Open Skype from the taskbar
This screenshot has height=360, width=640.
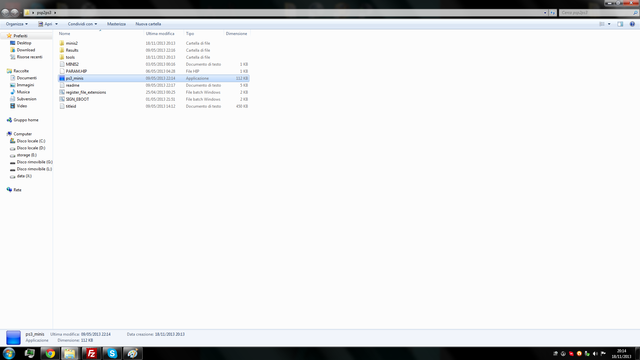112,353
